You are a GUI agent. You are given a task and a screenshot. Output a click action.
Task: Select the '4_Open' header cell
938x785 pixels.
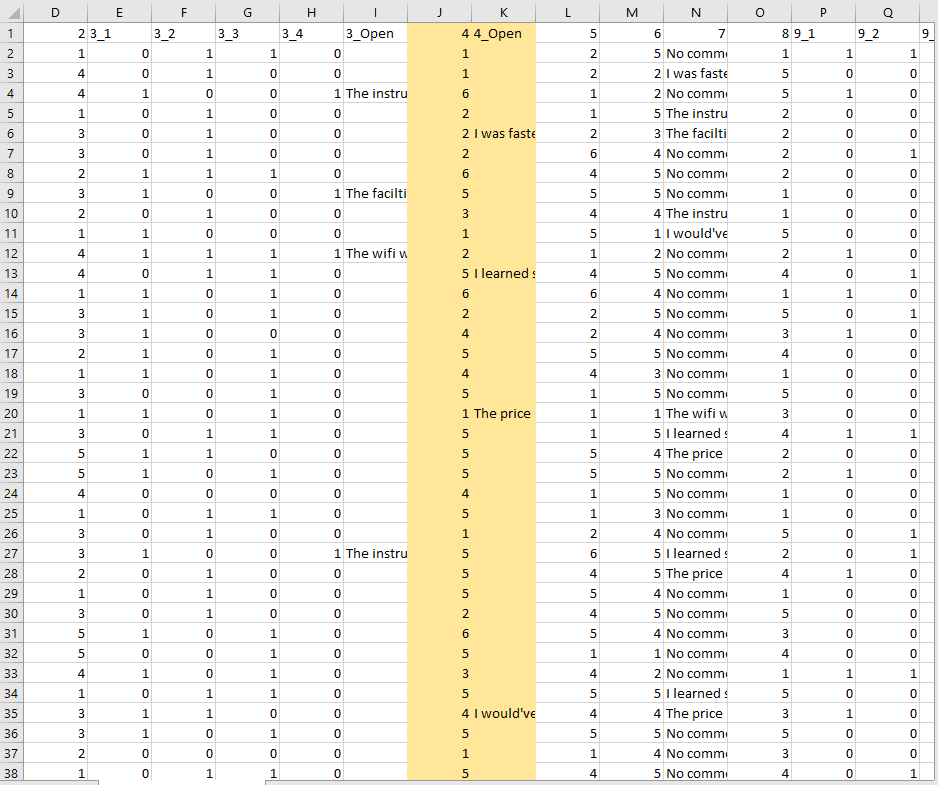pos(503,33)
